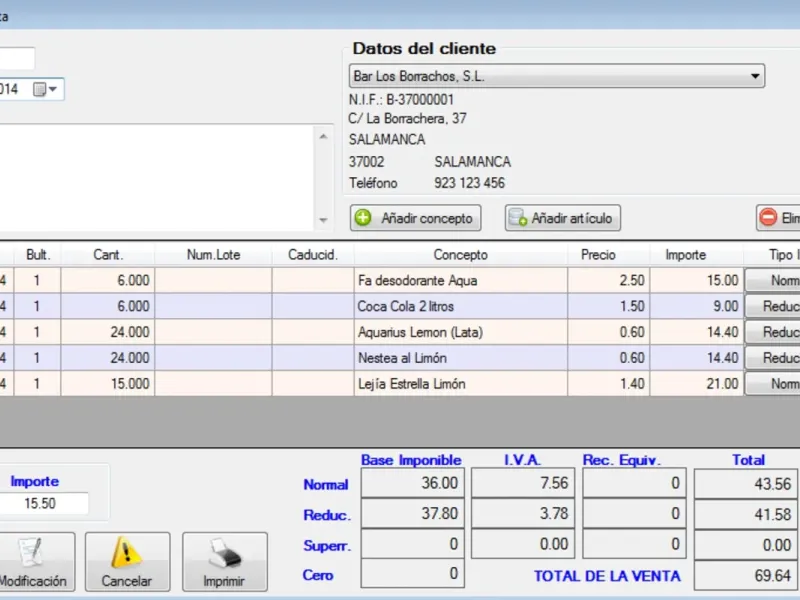Click the total de la venta value field
Image resolution: width=800 pixels, height=600 pixels.
coord(745,575)
